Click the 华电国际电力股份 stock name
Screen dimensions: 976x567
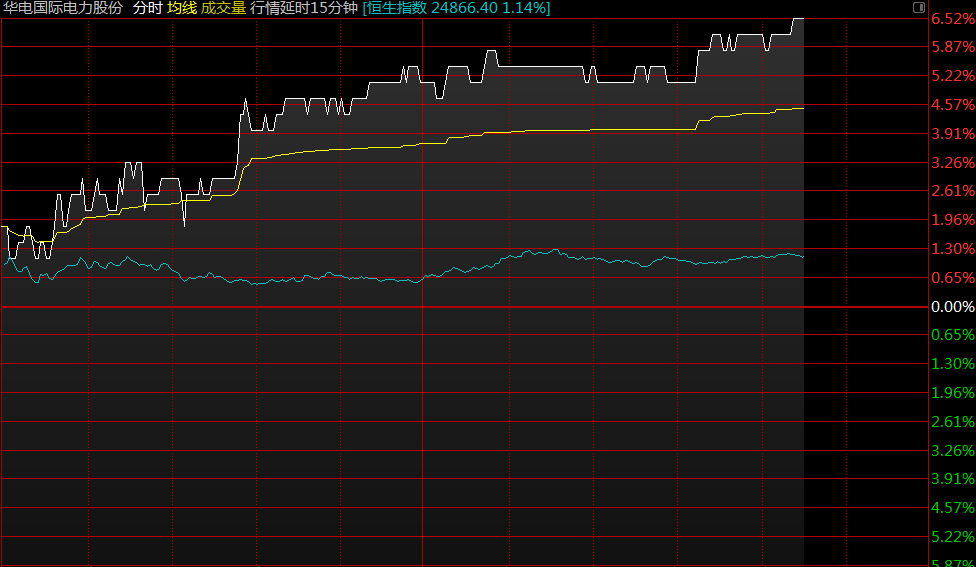point(63,8)
